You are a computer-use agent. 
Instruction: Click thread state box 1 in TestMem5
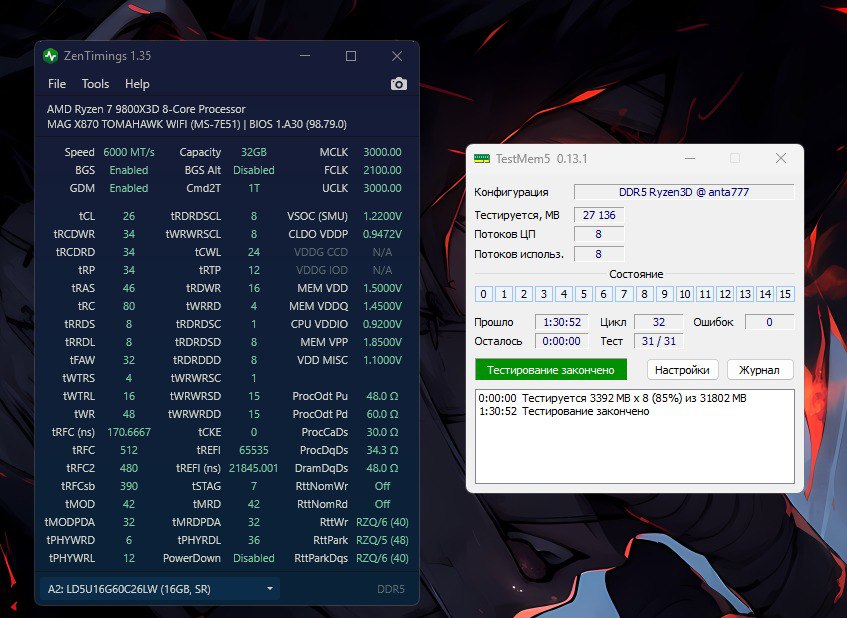coord(503,294)
